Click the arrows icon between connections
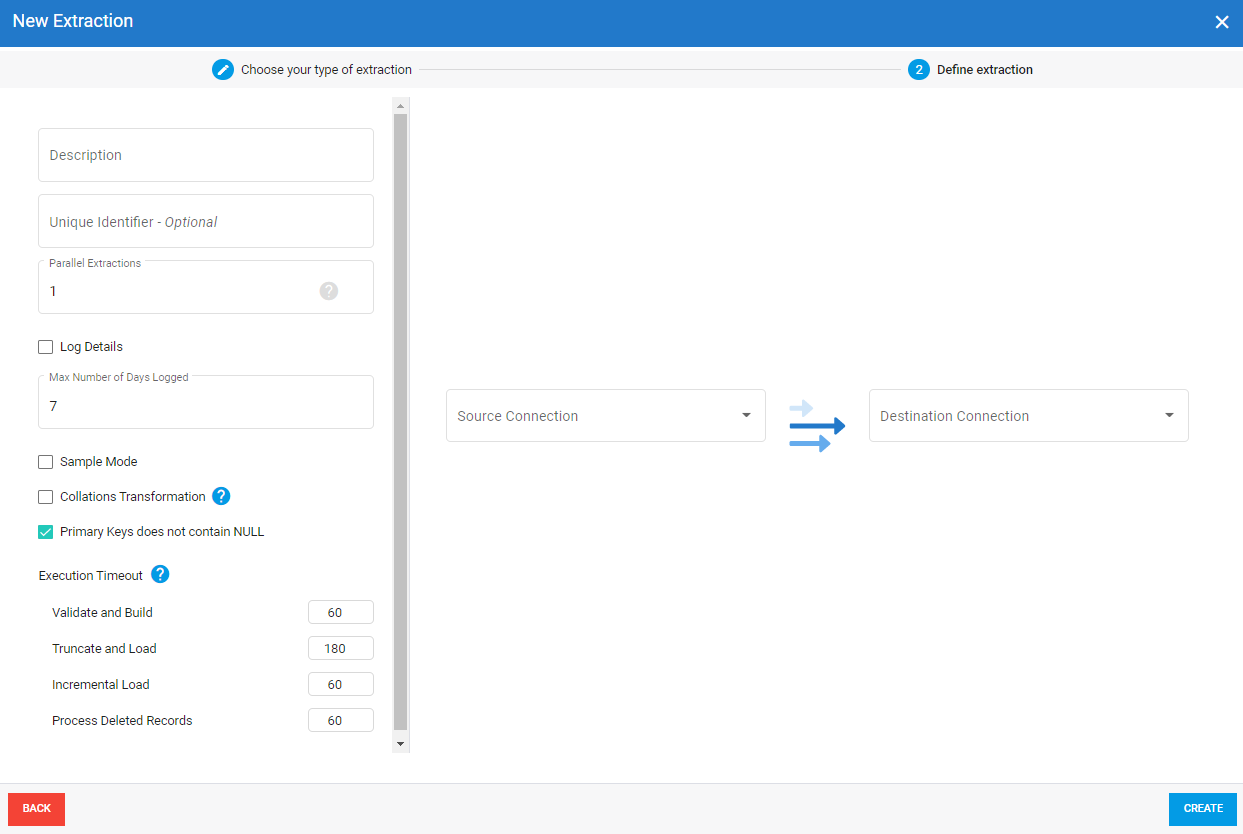This screenshot has width=1243, height=834. (817, 426)
